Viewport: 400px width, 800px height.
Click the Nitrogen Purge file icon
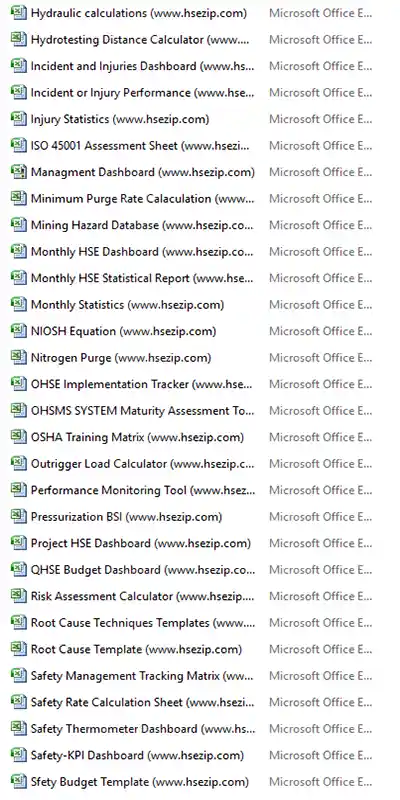[x=19, y=358]
